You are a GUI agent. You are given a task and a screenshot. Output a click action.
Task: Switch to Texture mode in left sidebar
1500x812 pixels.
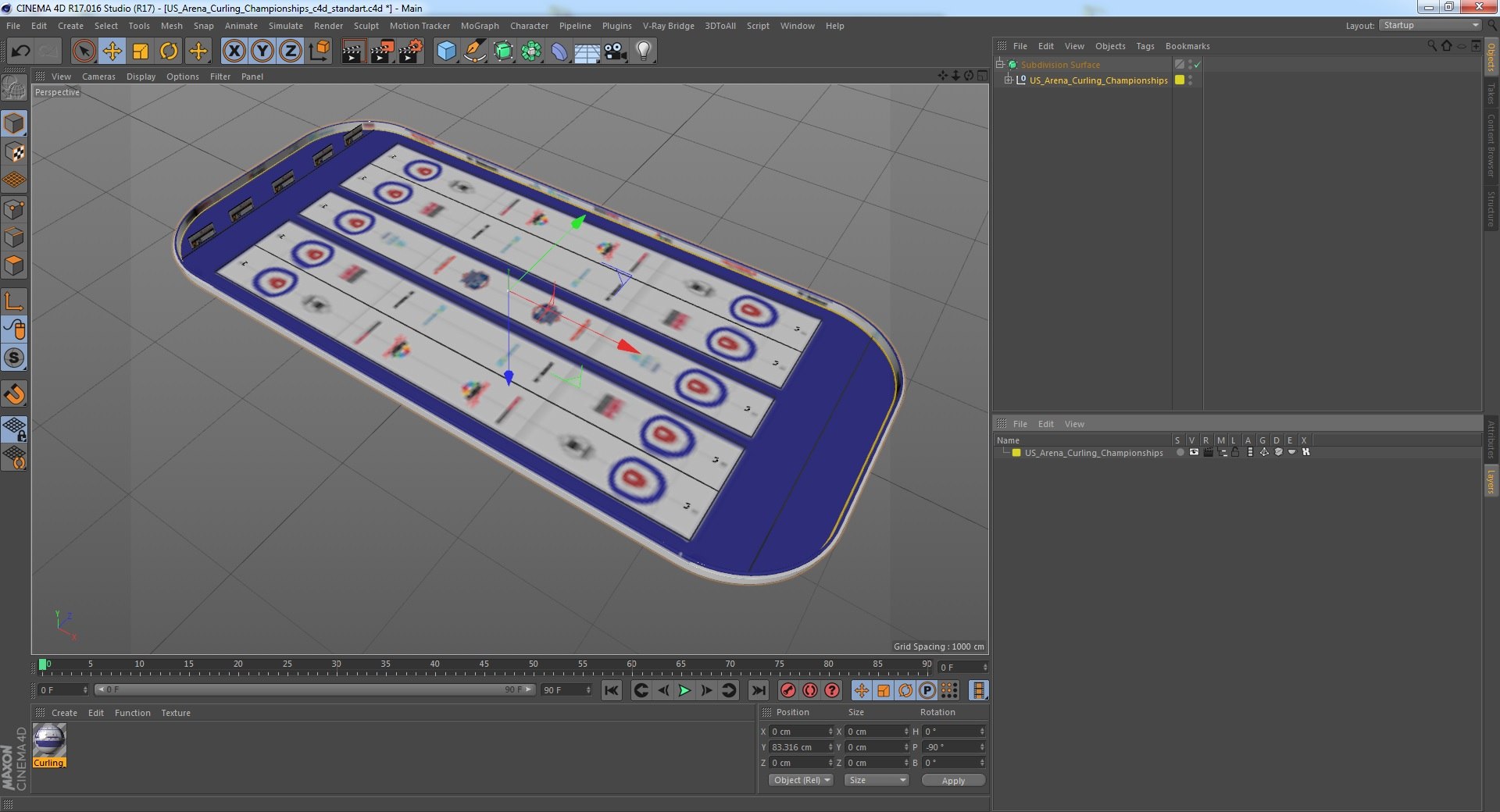click(14, 151)
